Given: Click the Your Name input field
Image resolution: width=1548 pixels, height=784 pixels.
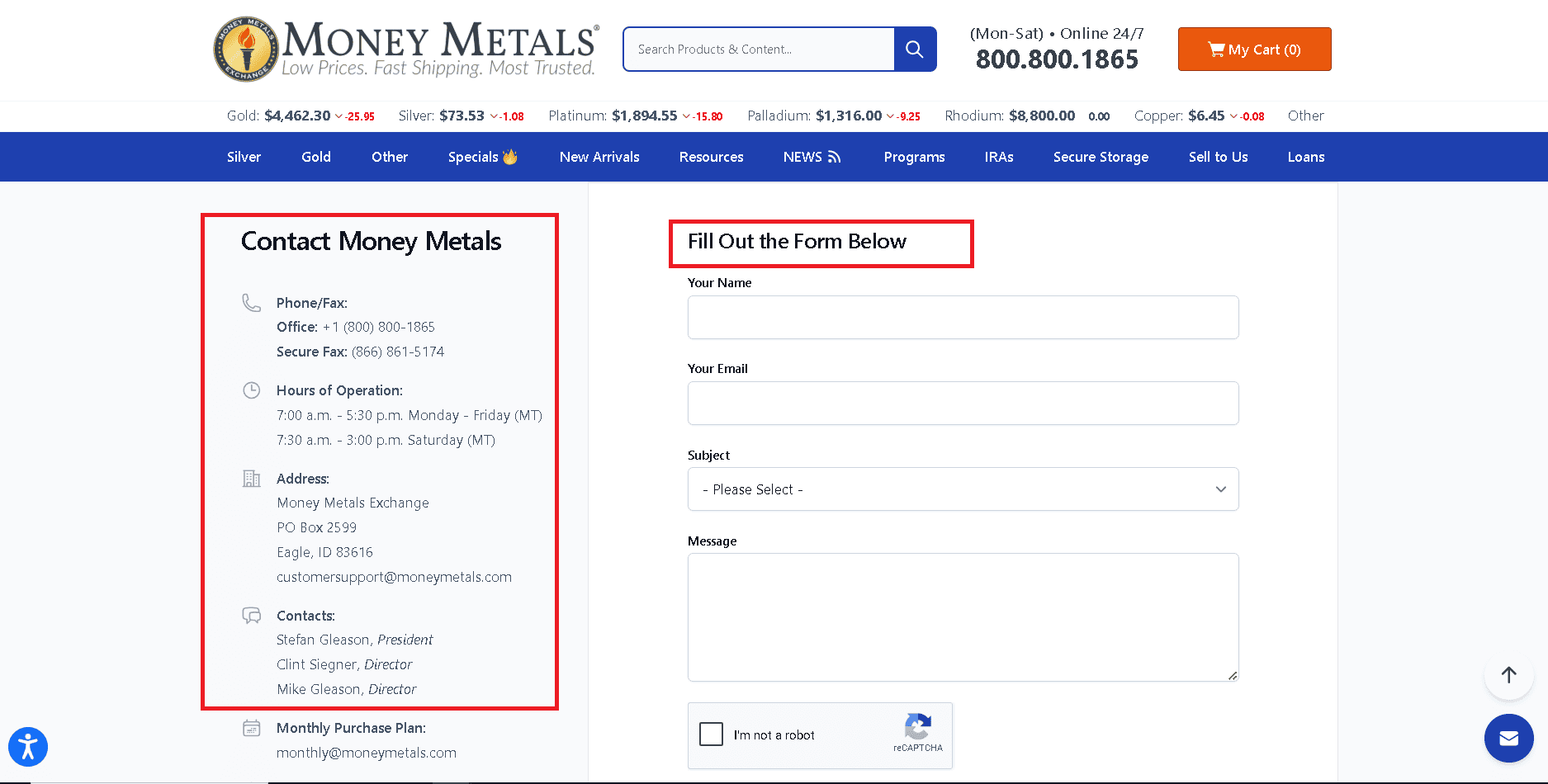Looking at the screenshot, I should click(x=963, y=318).
